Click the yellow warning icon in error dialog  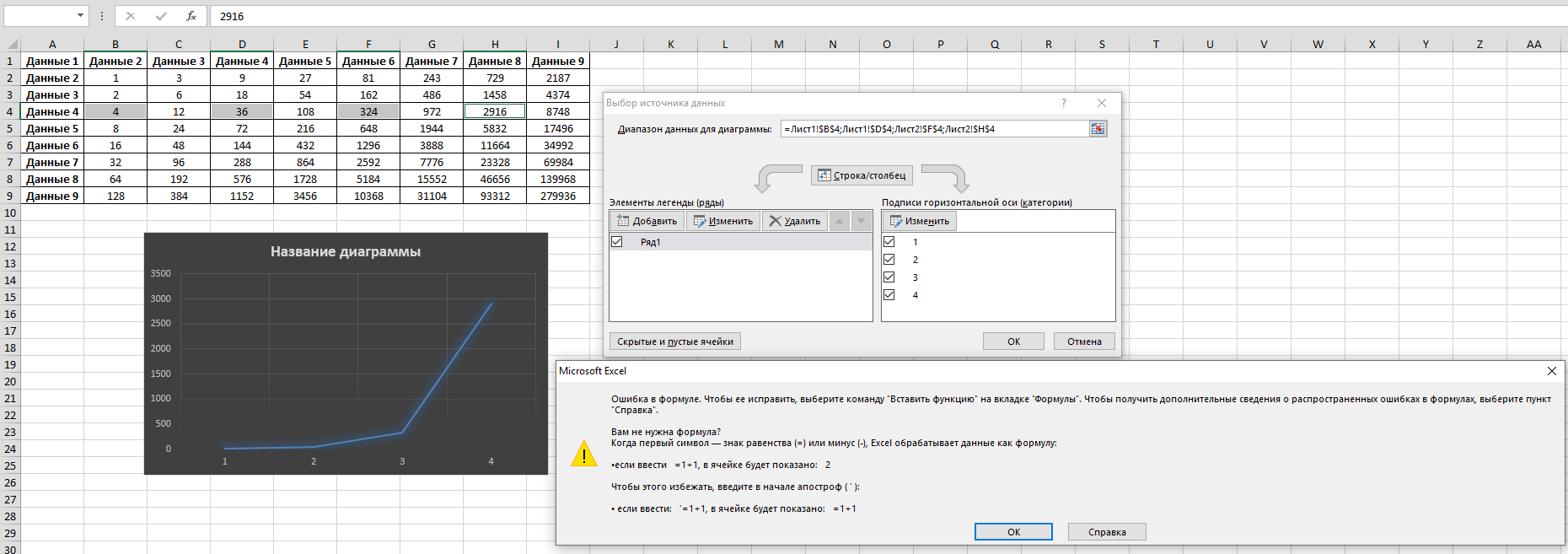584,454
